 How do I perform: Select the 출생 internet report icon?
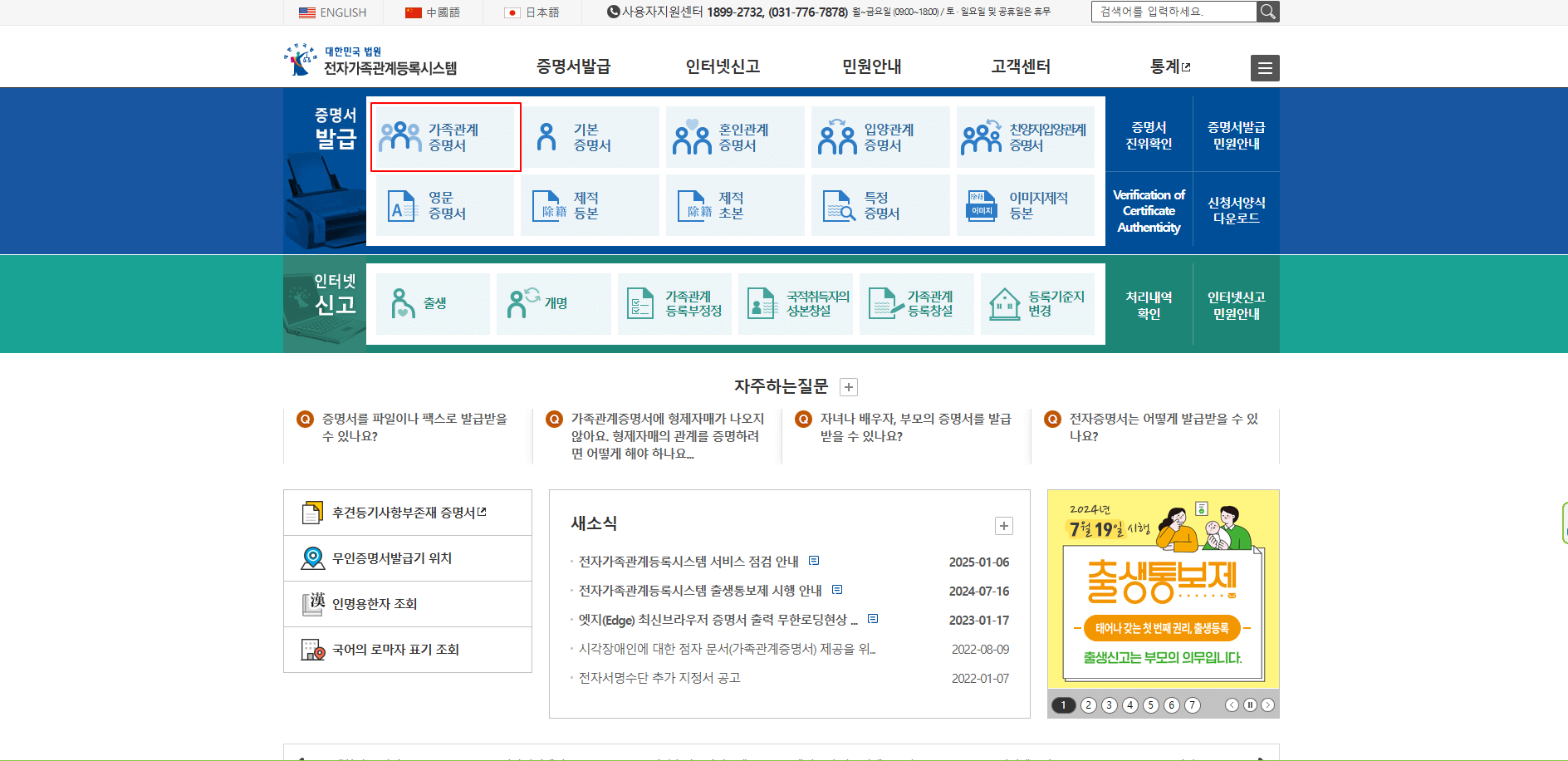pyautogui.click(x=432, y=304)
